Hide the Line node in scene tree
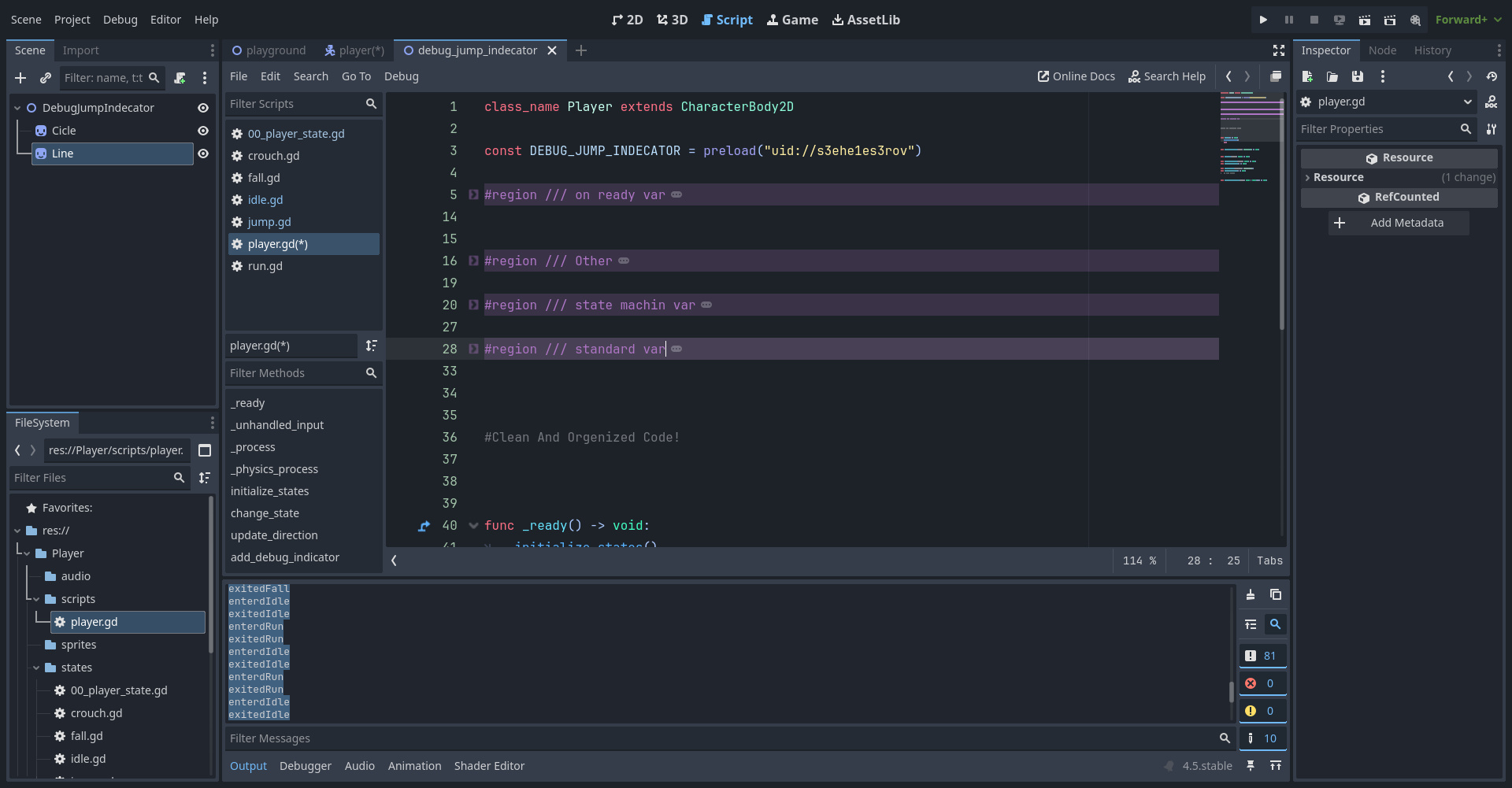This screenshot has width=1512, height=788. click(x=203, y=154)
